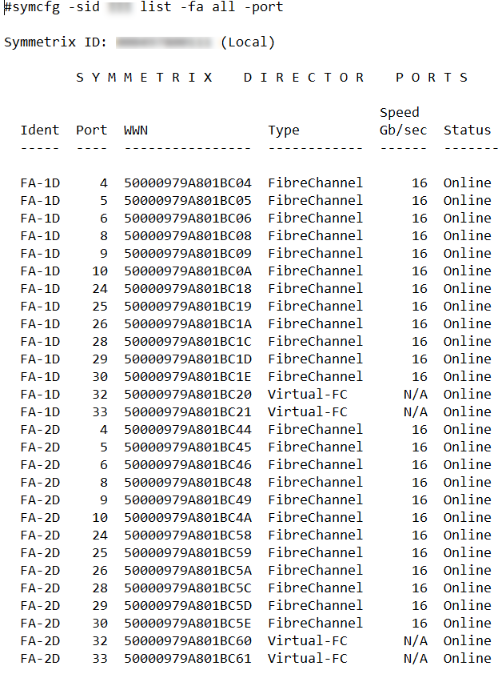Viewport: 502px width, 678px height.
Task: Select WWN 50000979A801BC49
Action: coord(188,500)
